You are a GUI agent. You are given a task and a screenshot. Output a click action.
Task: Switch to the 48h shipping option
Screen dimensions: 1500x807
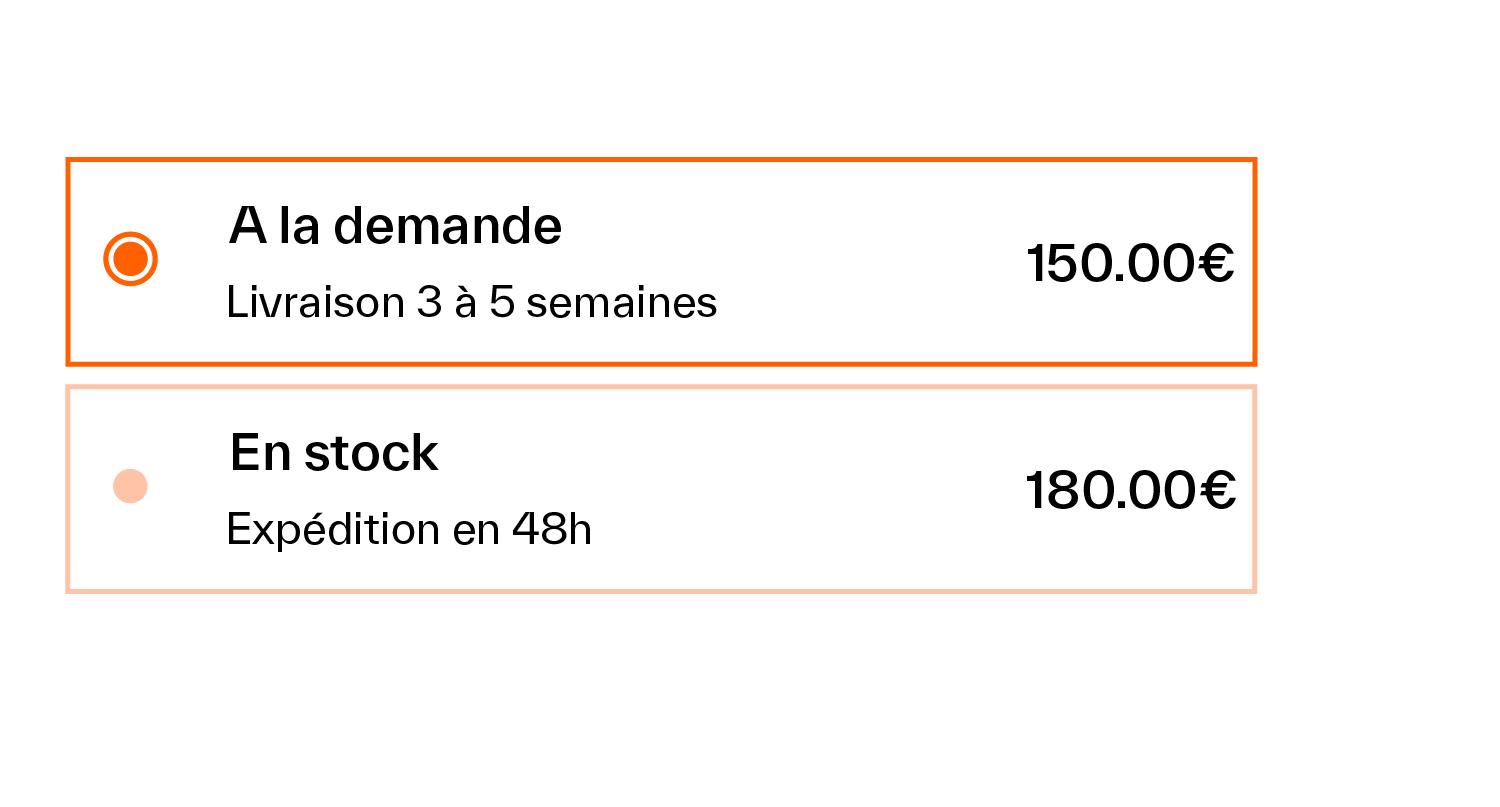click(x=661, y=489)
